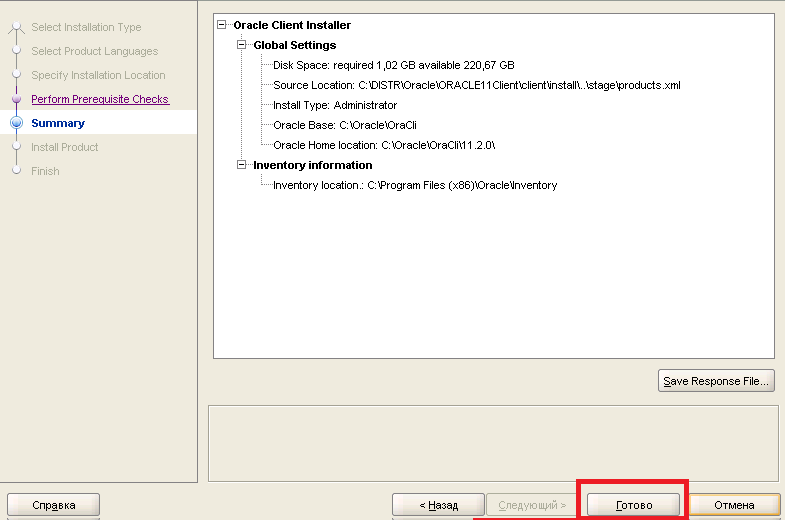Click the Summary step bullet icon
The image size is (785, 520).
tap(17, 123)
